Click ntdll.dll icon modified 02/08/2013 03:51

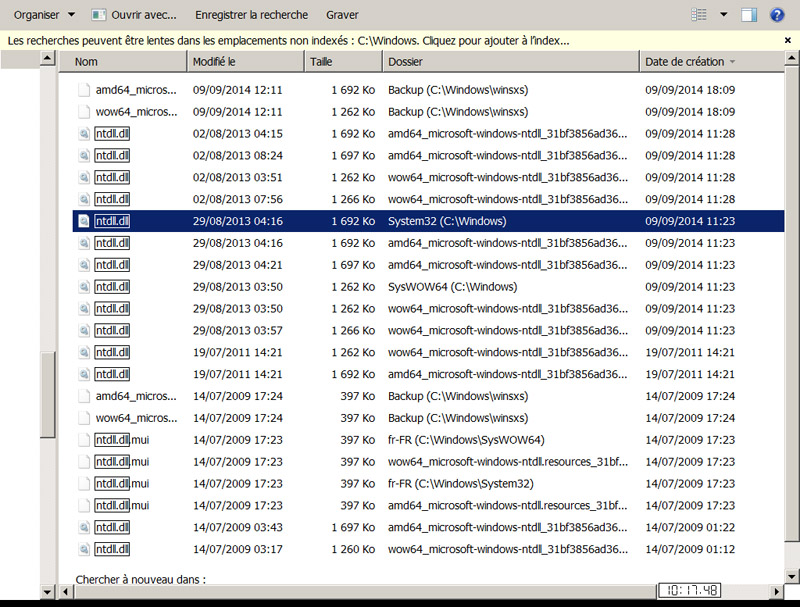pos(84,178)
